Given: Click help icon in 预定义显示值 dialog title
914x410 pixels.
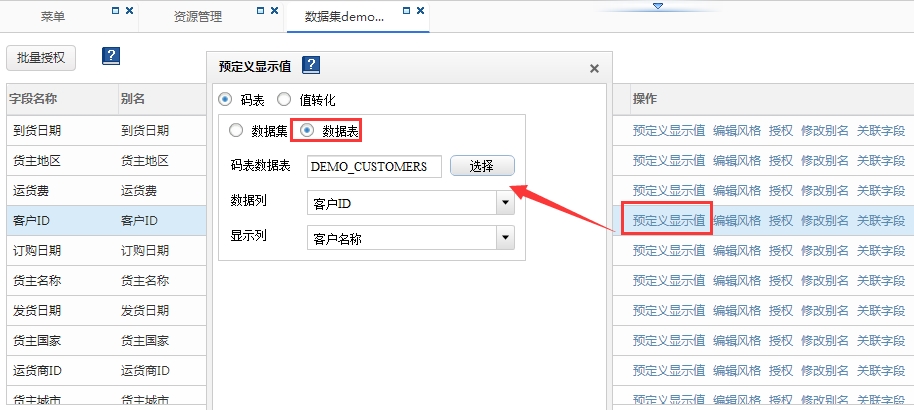Looking at the screenshot, I should coord(310,67).
